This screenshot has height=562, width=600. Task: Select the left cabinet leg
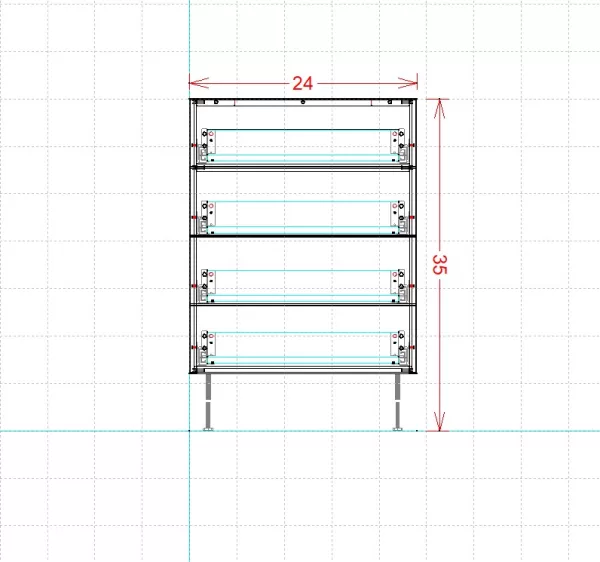(x=208, y=400)
